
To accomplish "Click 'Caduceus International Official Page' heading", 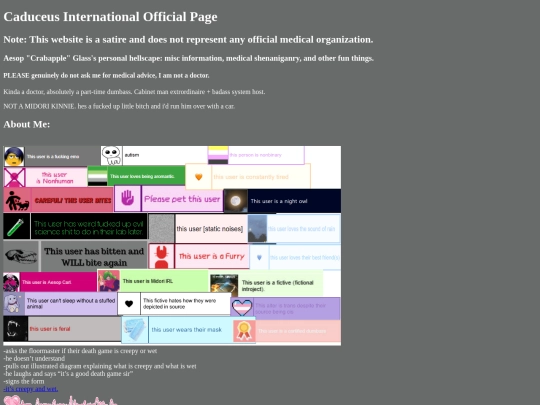I will 110,17.
